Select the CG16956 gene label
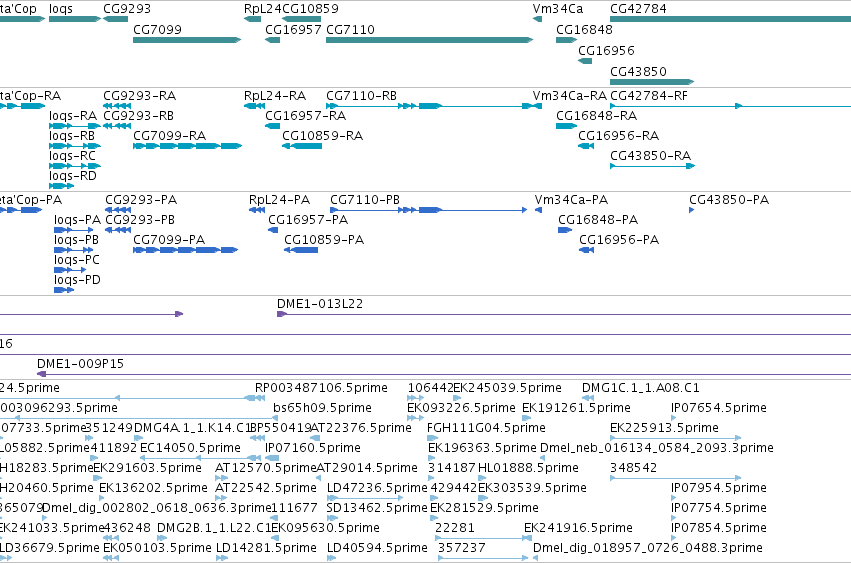This screenshot has width=851, height=563. (x=606, y=50)
